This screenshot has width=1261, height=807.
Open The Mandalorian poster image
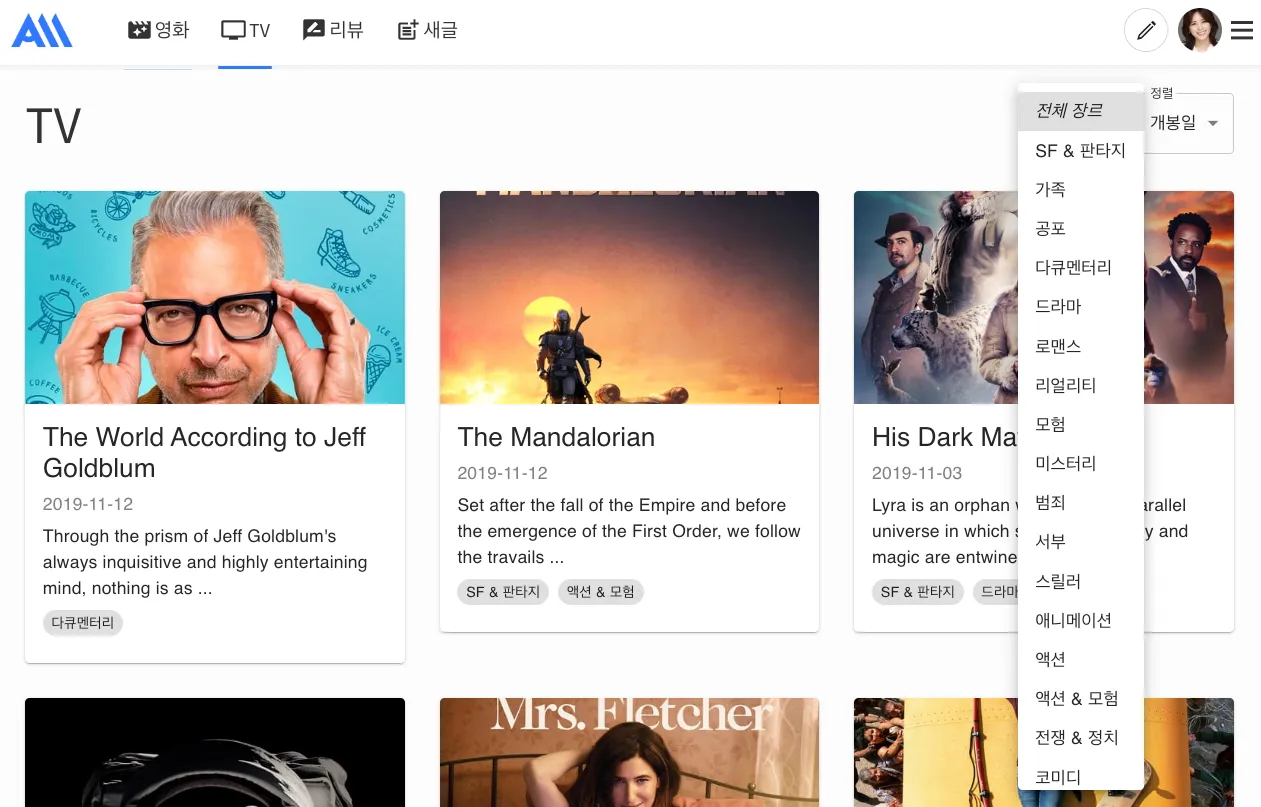[629, 298]
